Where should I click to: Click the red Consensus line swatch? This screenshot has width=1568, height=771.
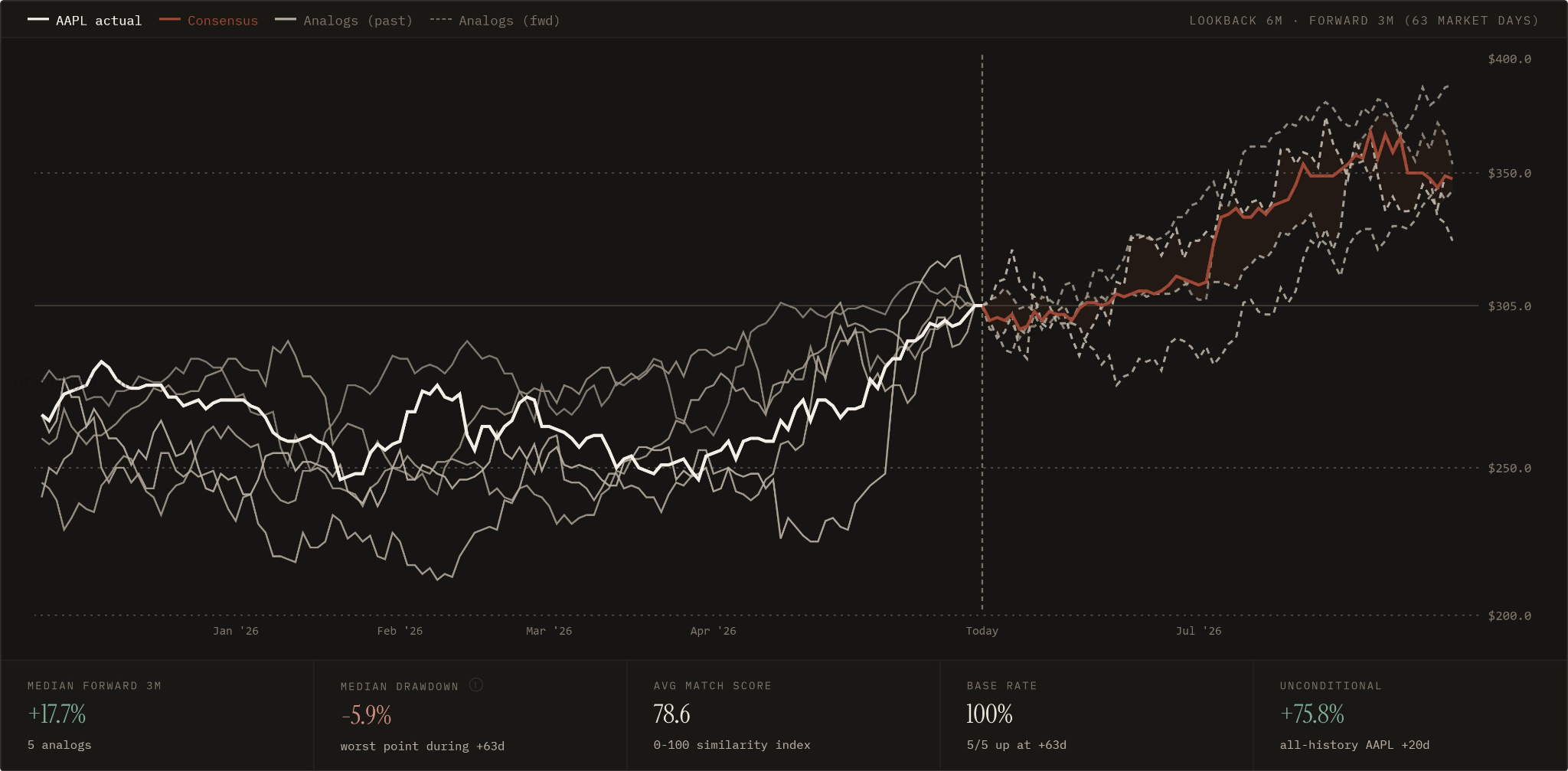[169, 20]
